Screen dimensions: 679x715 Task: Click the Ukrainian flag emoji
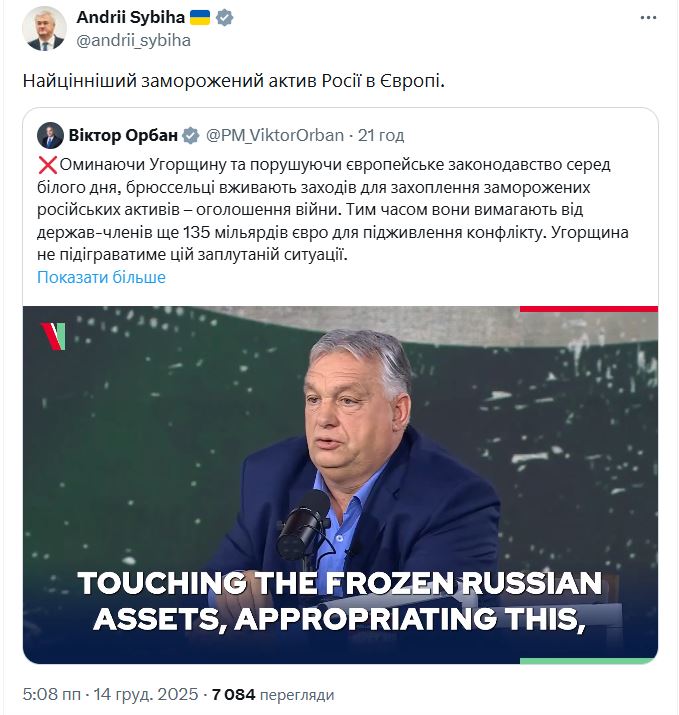200,18
